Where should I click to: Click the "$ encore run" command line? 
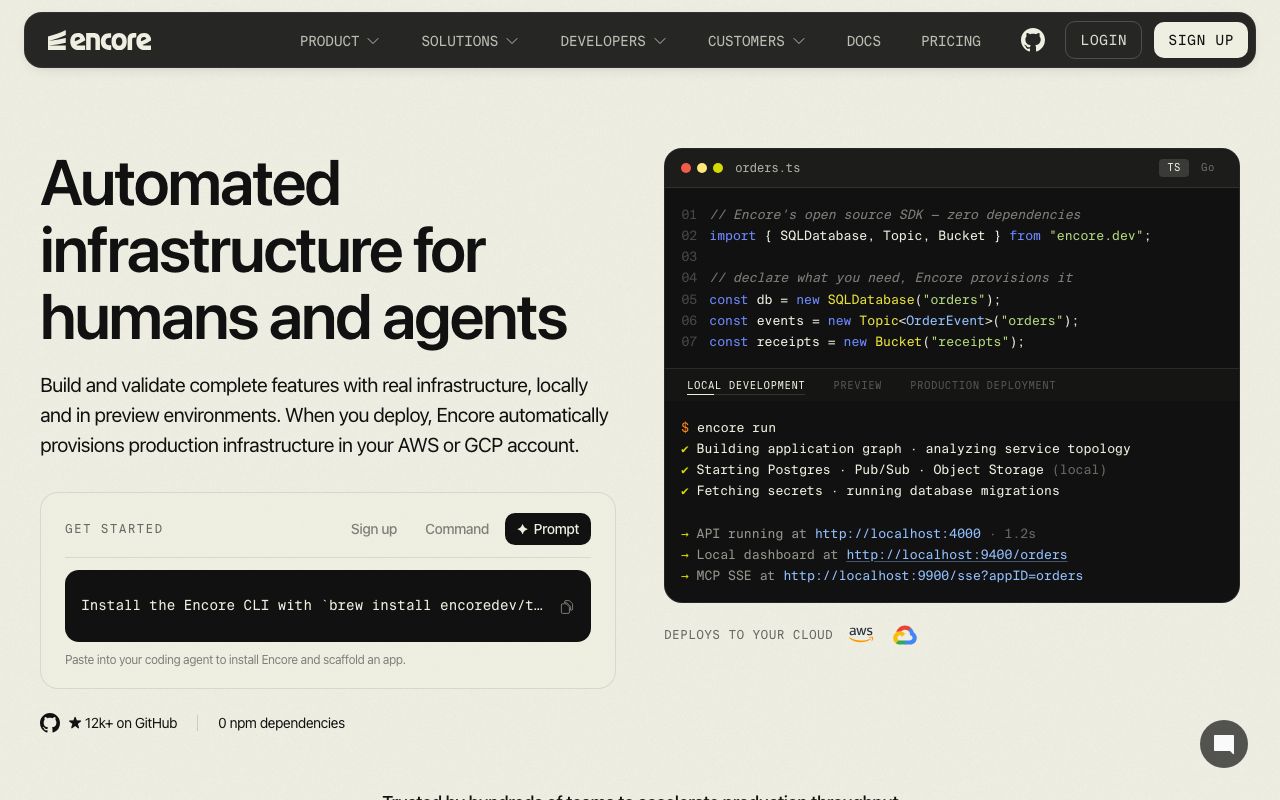tap(728, 428)
